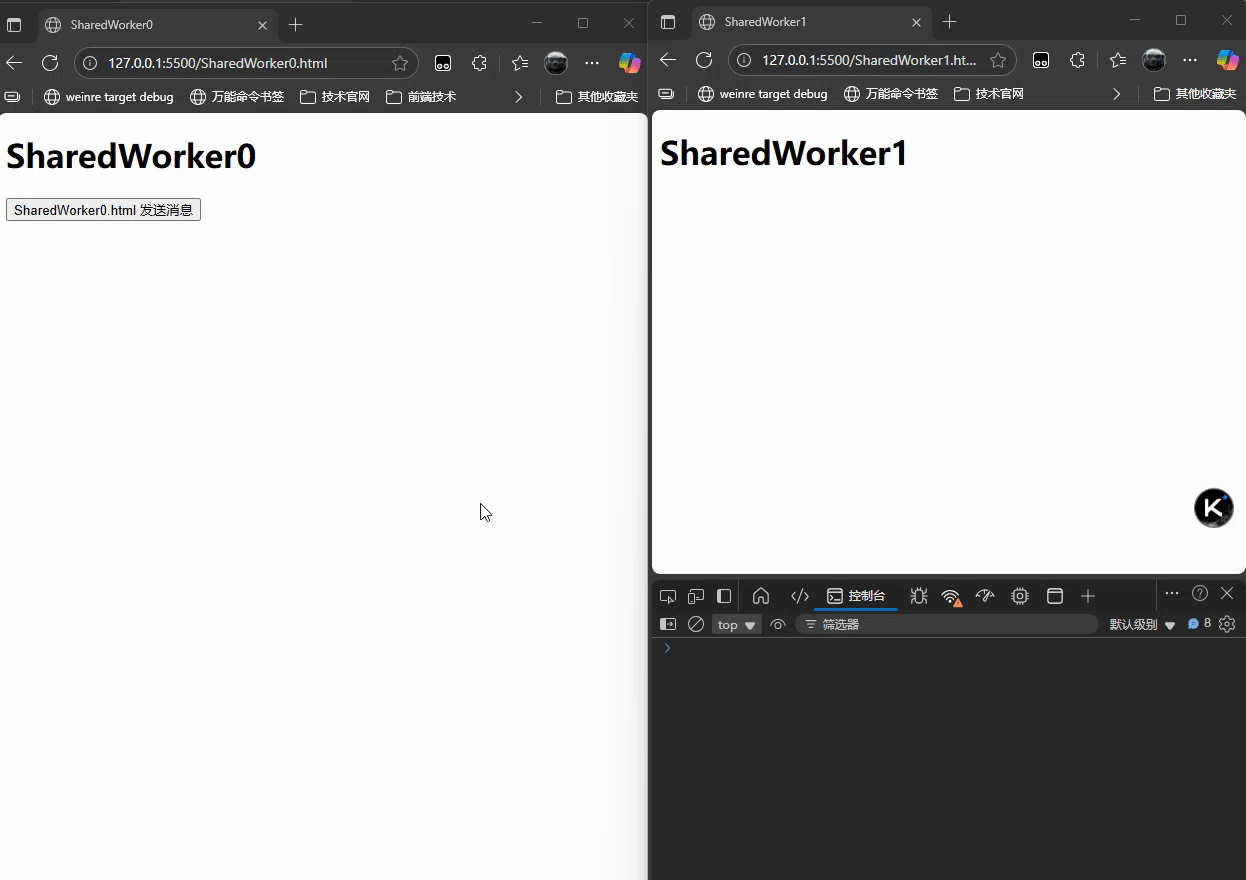Open favorites list icon in SharedWorker0 window
1246x880 pixels.
point(520,63)
